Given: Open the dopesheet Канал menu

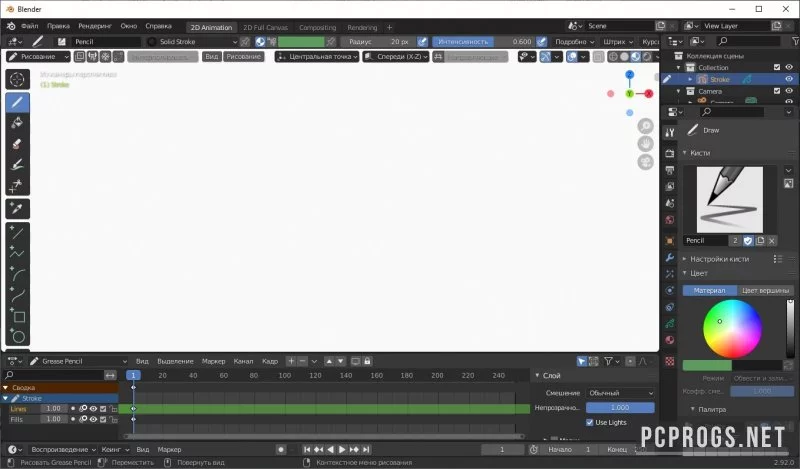Looking at the screenshot, I should tap(243, 361).
